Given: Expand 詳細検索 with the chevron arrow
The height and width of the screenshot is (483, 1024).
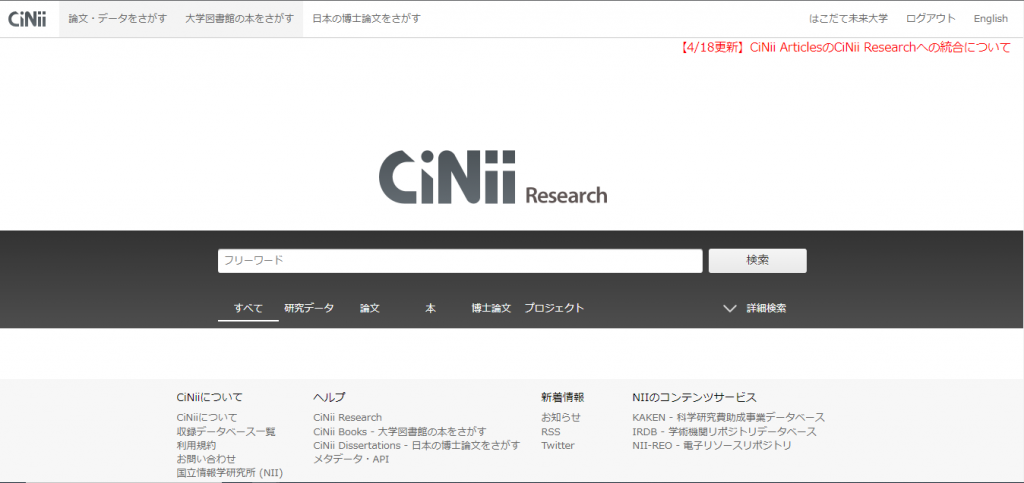Looking at the screenshot, I should coord(730,309).
